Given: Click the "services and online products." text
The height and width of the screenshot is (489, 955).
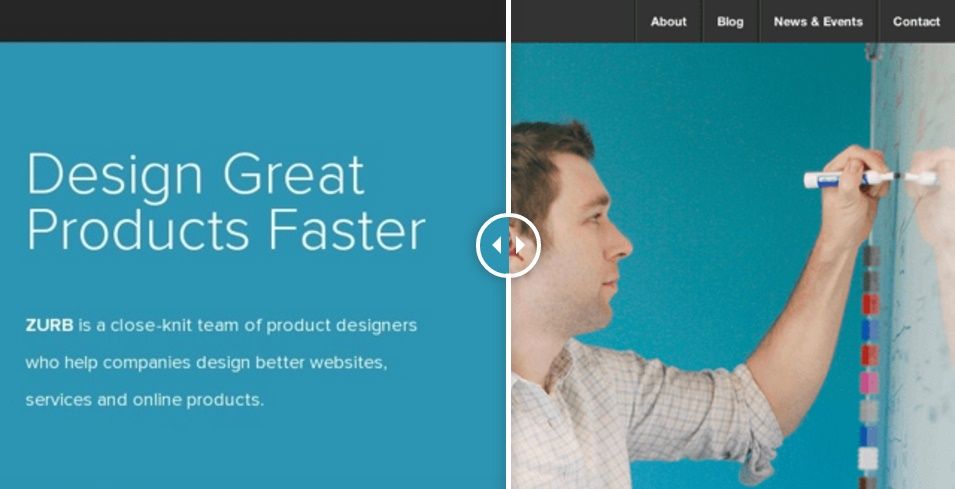Looking at the screenshot, I should pyautogui.click(x=145, y=400).
